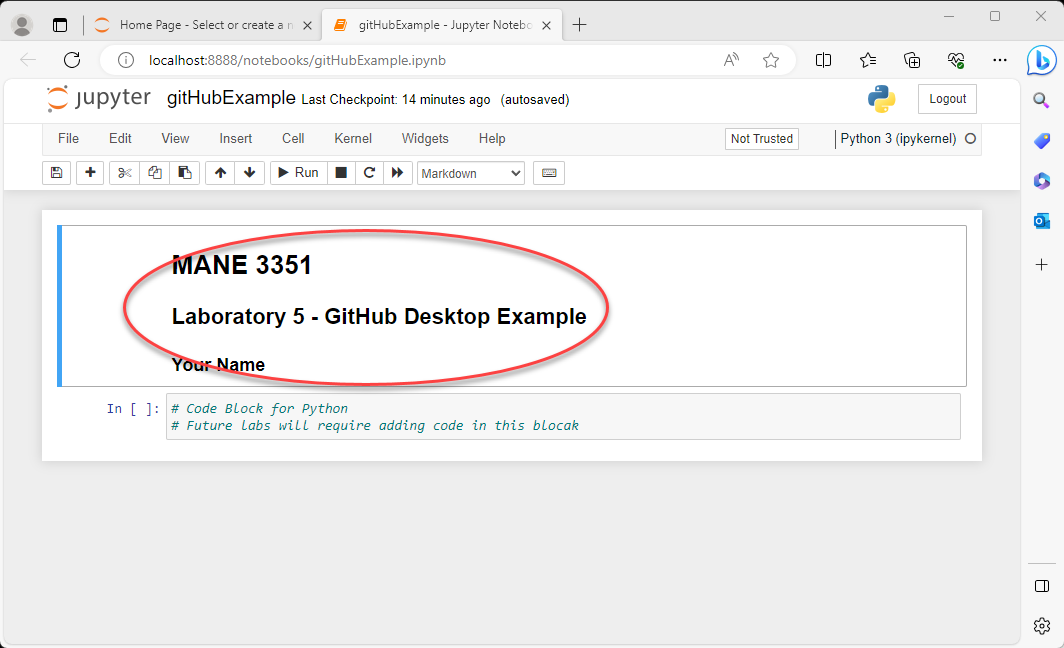The width and height of the screenshot is (1064, 648).
Task: Insert a new cell below with the plus icon
Action: [90, 173]
